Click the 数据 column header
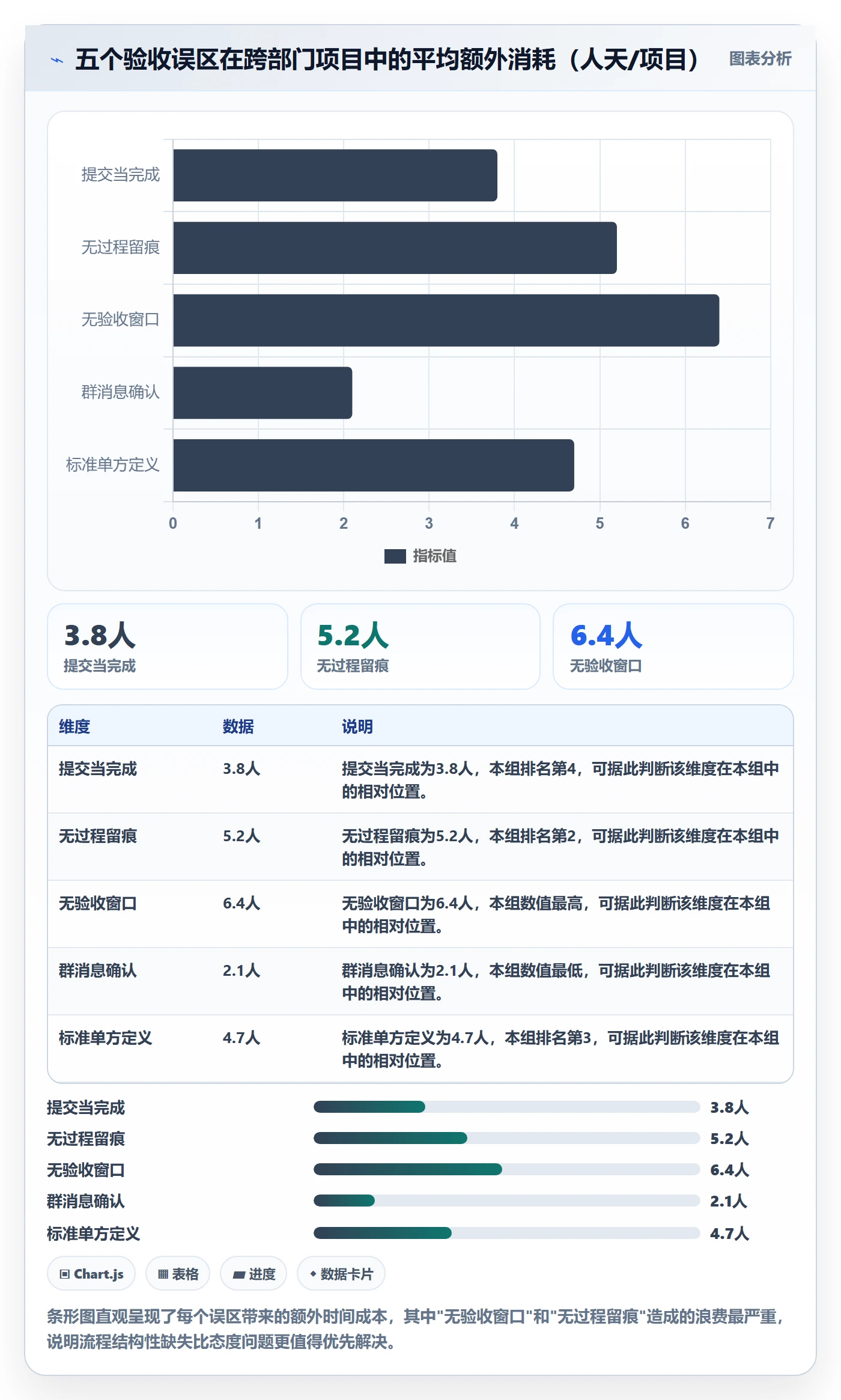The width and height of the screenshot is (841, 1400). 238,726
